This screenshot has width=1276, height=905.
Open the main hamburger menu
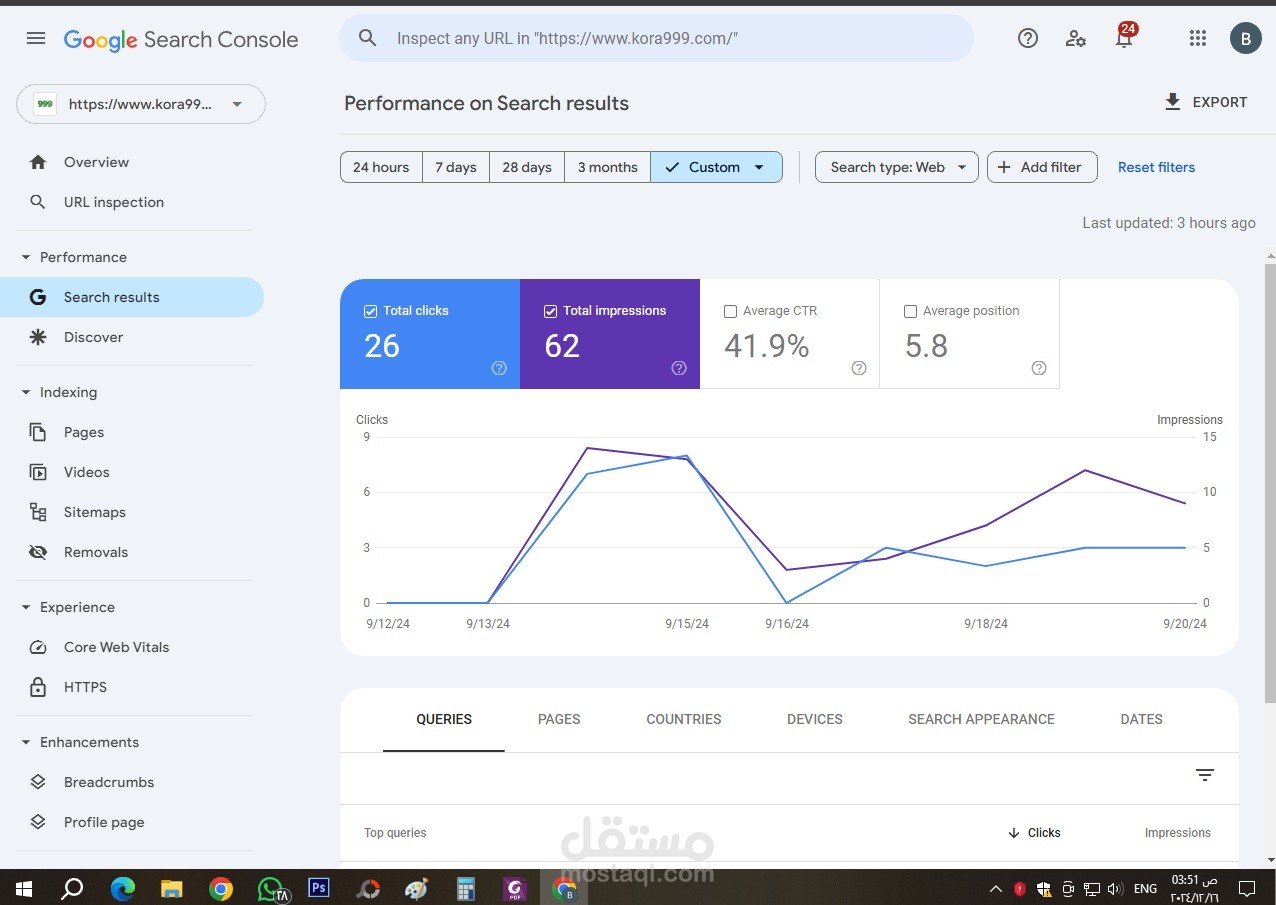pyautogui.click(x=36, y=39)
